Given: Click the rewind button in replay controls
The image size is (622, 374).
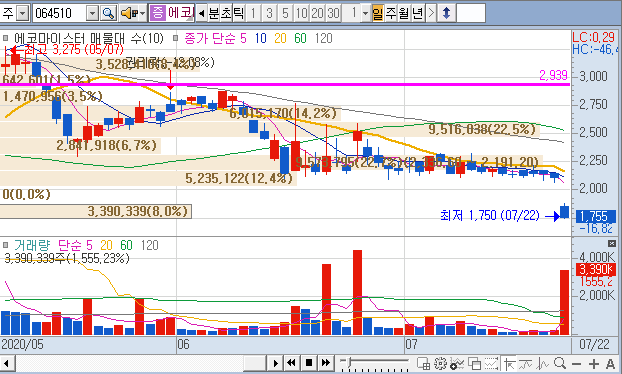Looking at the screenshot, I should coord(292,363).
